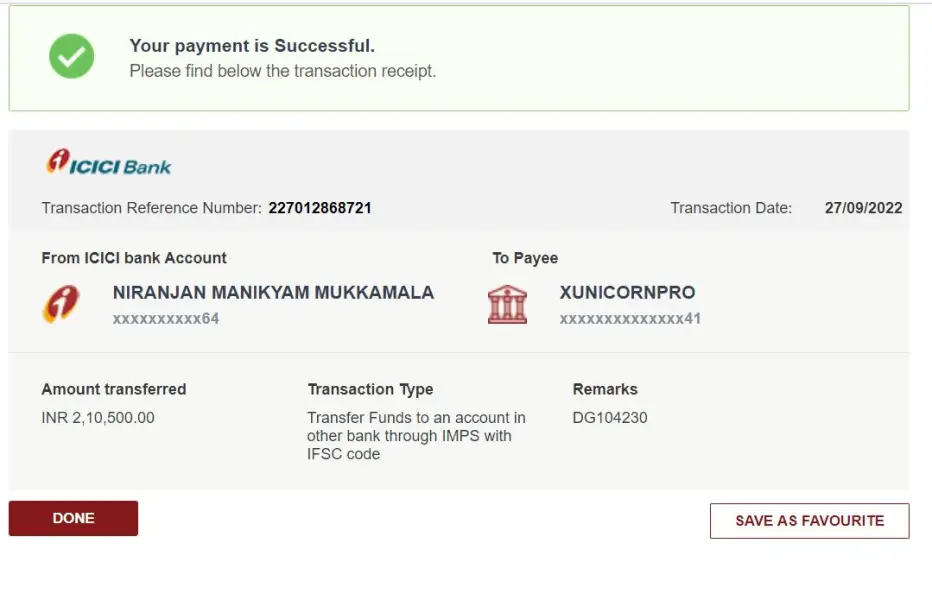Click the payee name XUNICORNPRO

click(627, 293)
